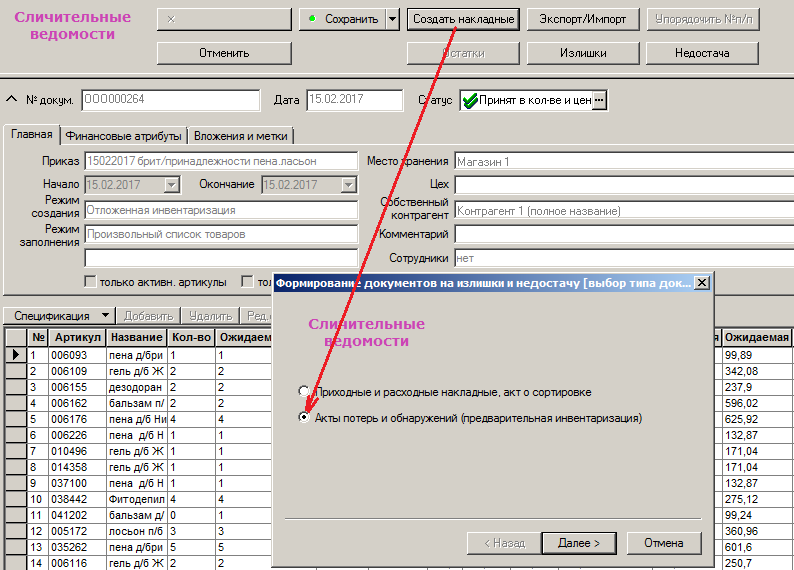Screen dimensions: 794x570
Task: Click the Фитодепил name cell
Action: tap(136, 499)
